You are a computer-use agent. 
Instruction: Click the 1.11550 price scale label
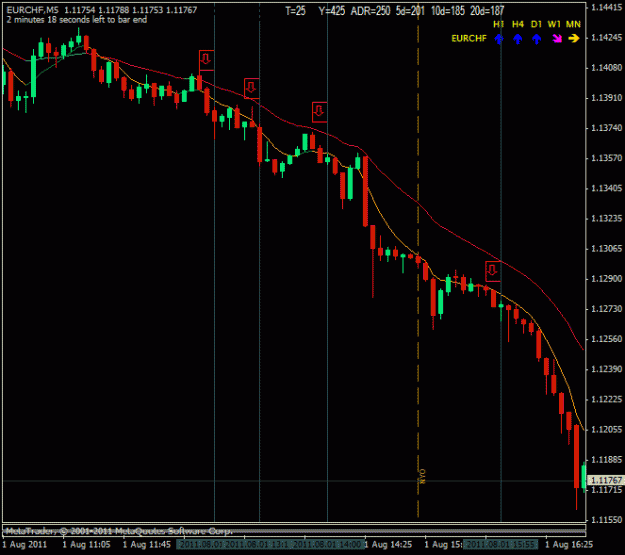point(606,520)
